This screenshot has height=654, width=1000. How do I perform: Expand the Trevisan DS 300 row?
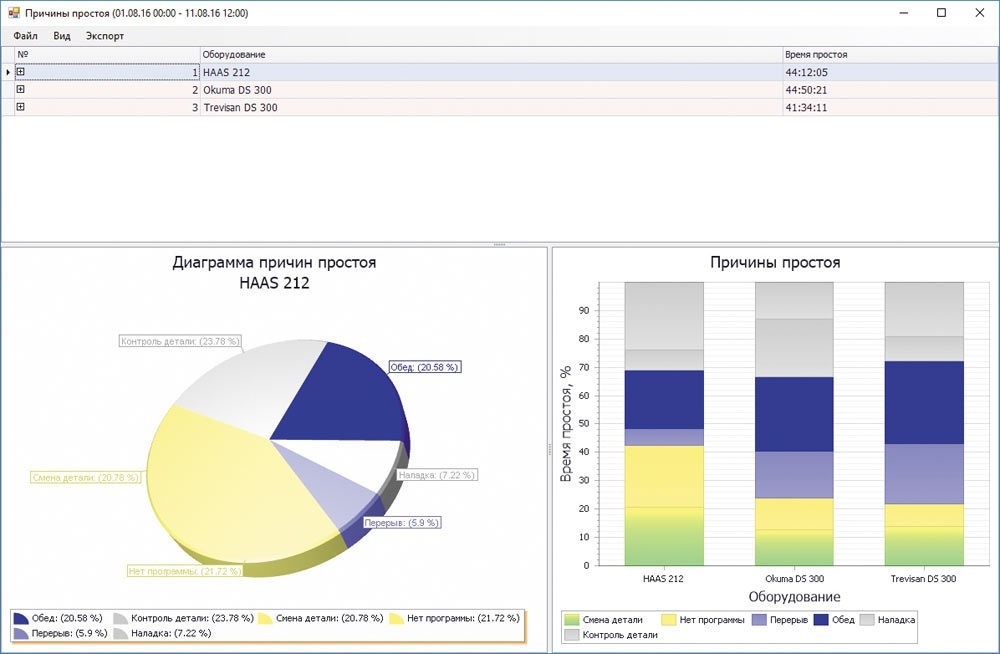(x=20, y=107)
